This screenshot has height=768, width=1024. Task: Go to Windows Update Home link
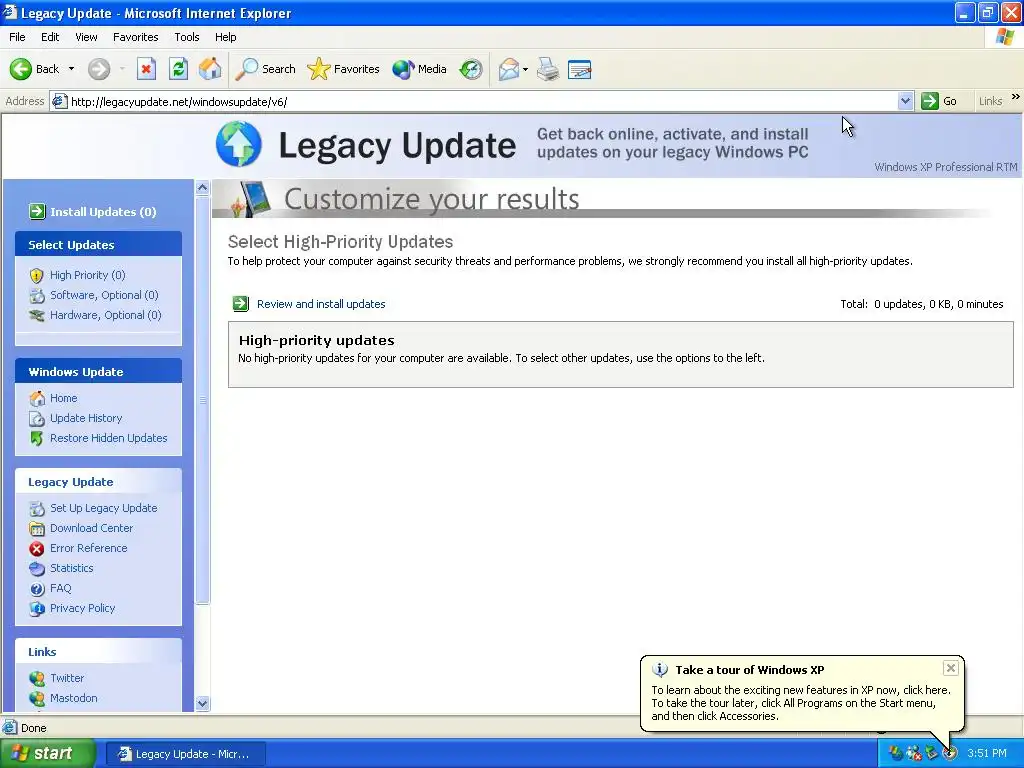[x=63, y=398]
